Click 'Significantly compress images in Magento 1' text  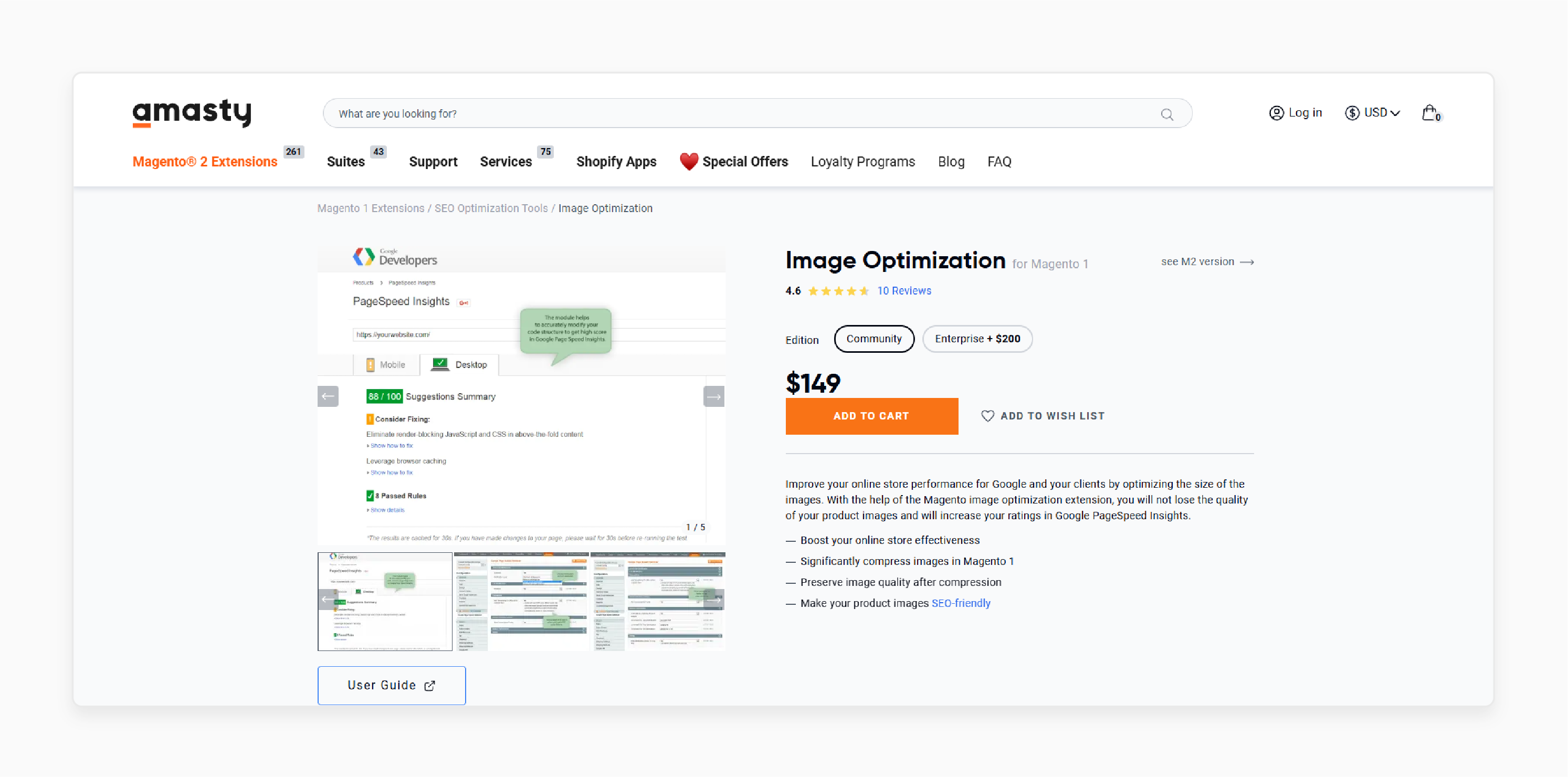click(907, 561)
